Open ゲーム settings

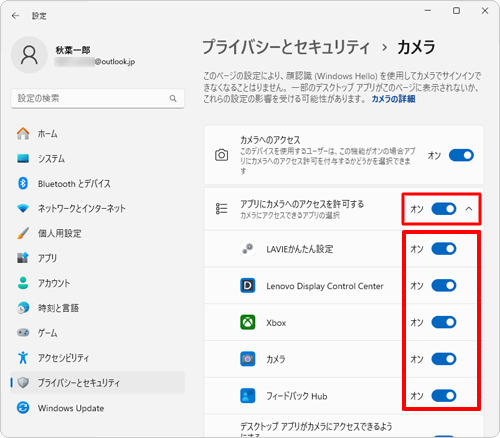coord(98,333)
